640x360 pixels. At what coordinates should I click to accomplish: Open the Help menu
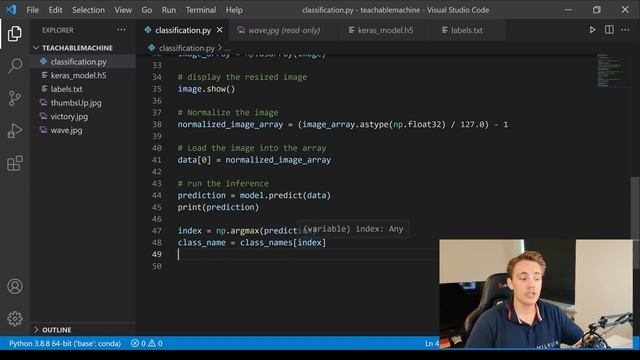click(234, 10)
